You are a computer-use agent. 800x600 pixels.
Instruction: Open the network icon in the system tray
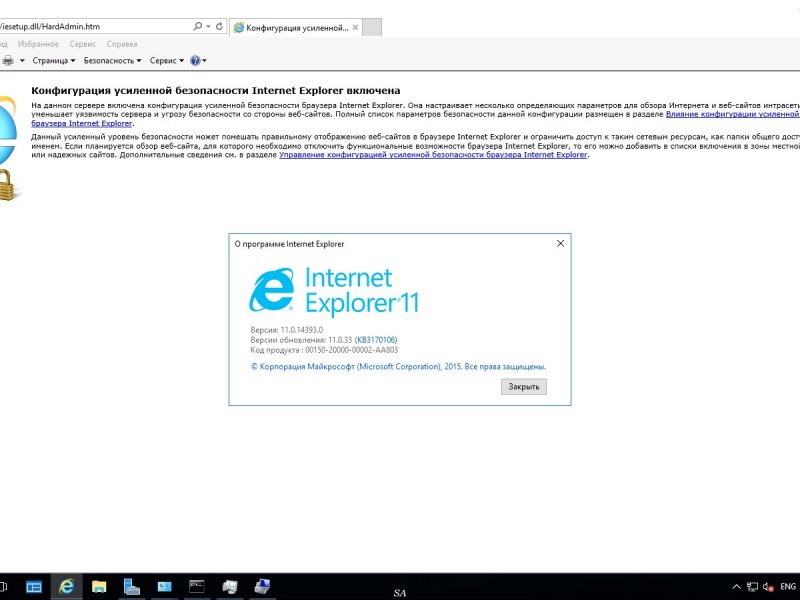[x=753, y=587]
